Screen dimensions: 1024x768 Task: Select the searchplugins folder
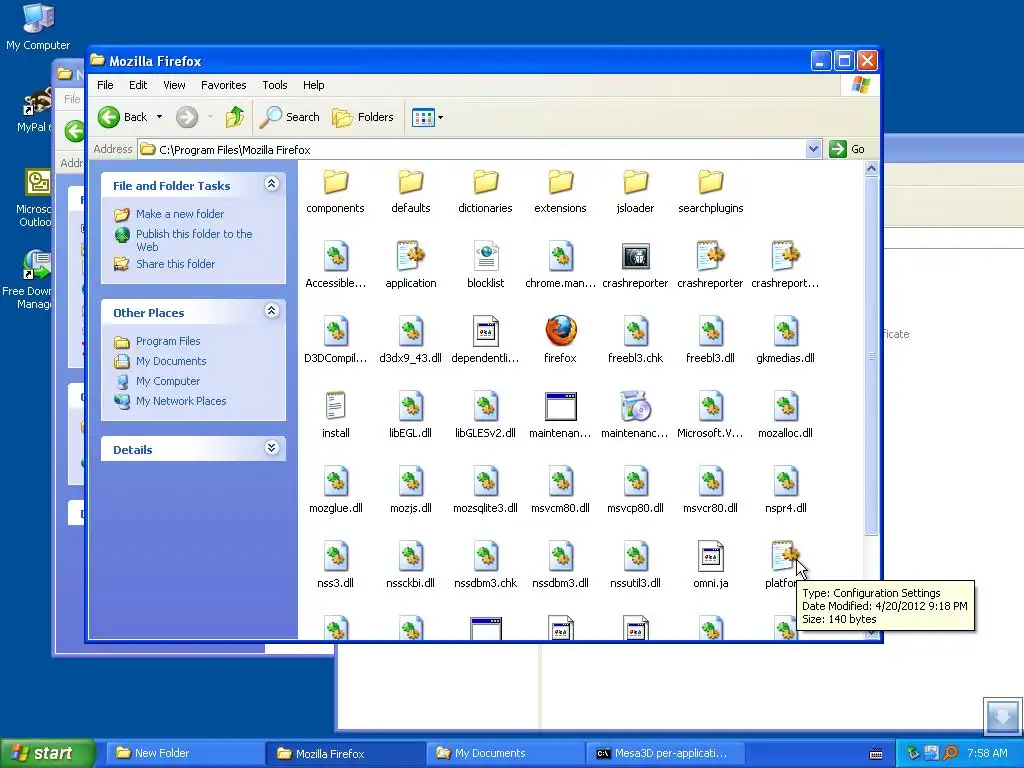711,192
